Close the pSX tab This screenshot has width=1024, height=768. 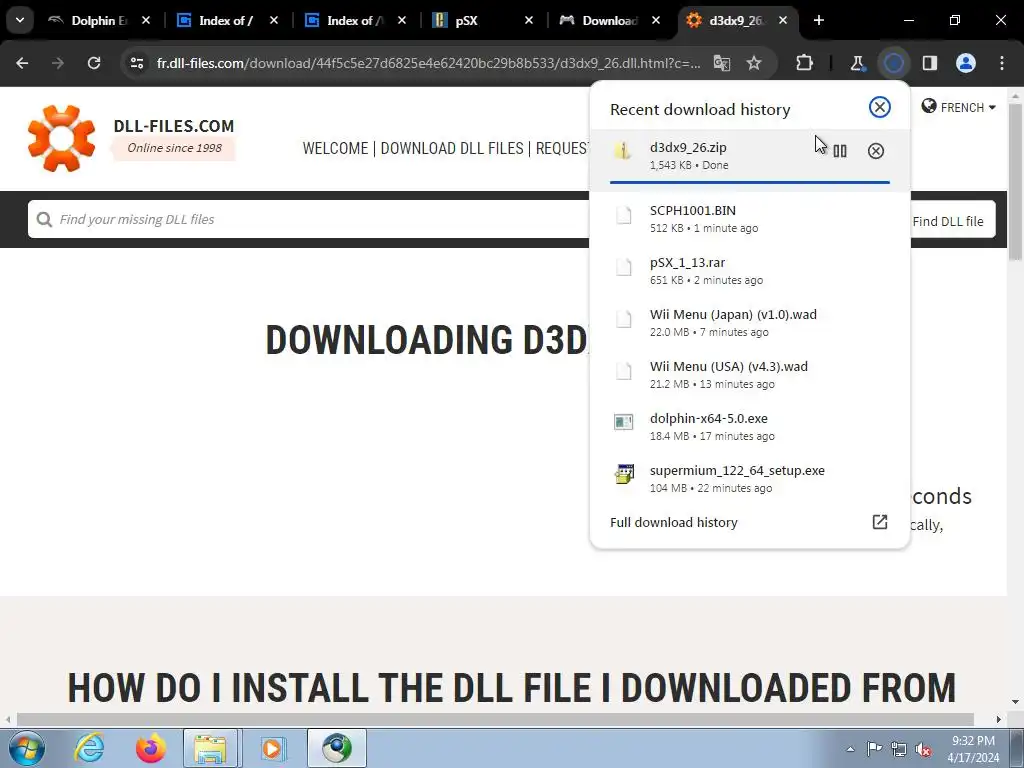click(529, 20)
